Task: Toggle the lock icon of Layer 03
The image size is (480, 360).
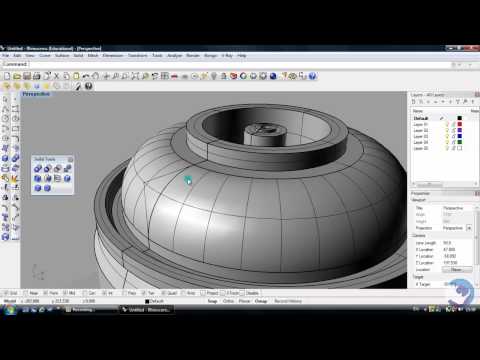Action: coord(453,136)
